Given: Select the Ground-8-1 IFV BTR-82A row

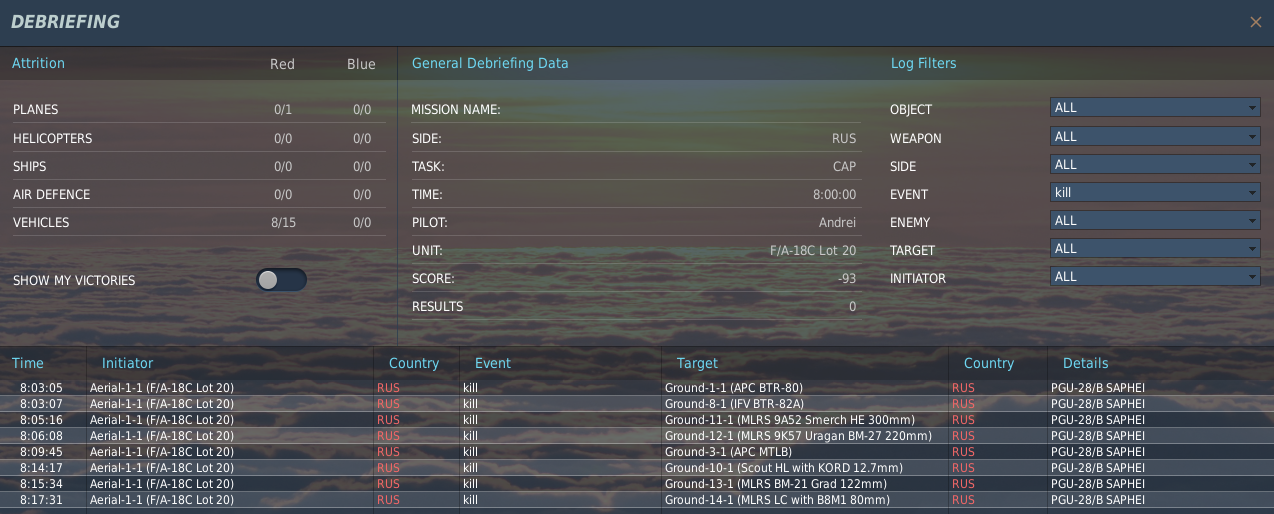Looking at the screenshot, I should click(x=637, y=403).
